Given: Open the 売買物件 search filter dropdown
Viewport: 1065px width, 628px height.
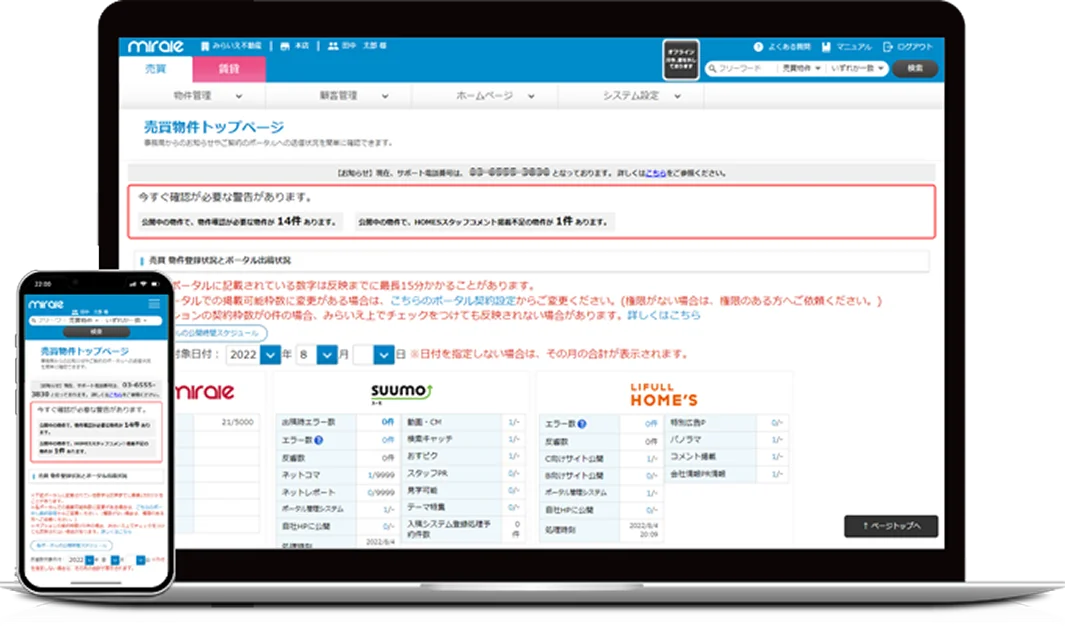Looking at the screenshot, I should 799,67.
